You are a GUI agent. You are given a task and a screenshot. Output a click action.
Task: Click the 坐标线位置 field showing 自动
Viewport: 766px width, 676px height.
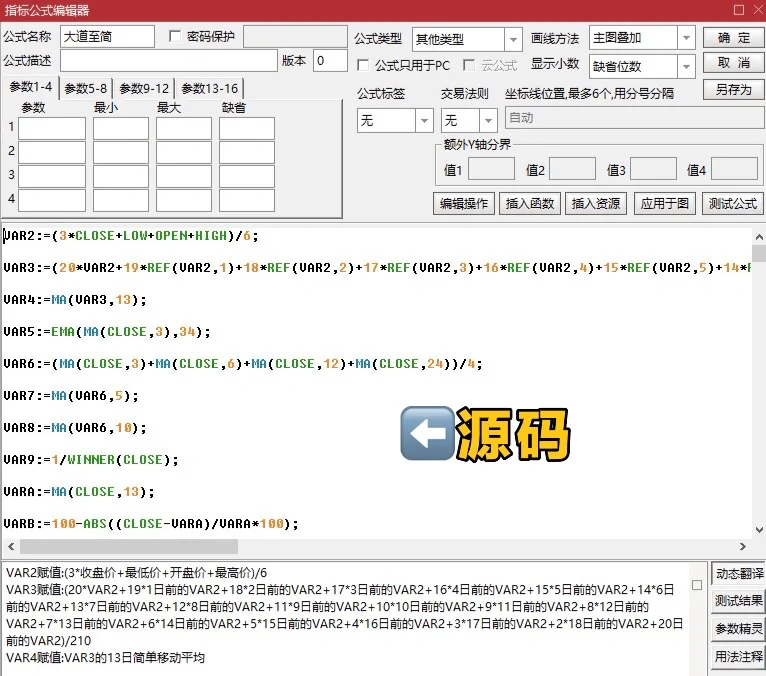(634, 118)
